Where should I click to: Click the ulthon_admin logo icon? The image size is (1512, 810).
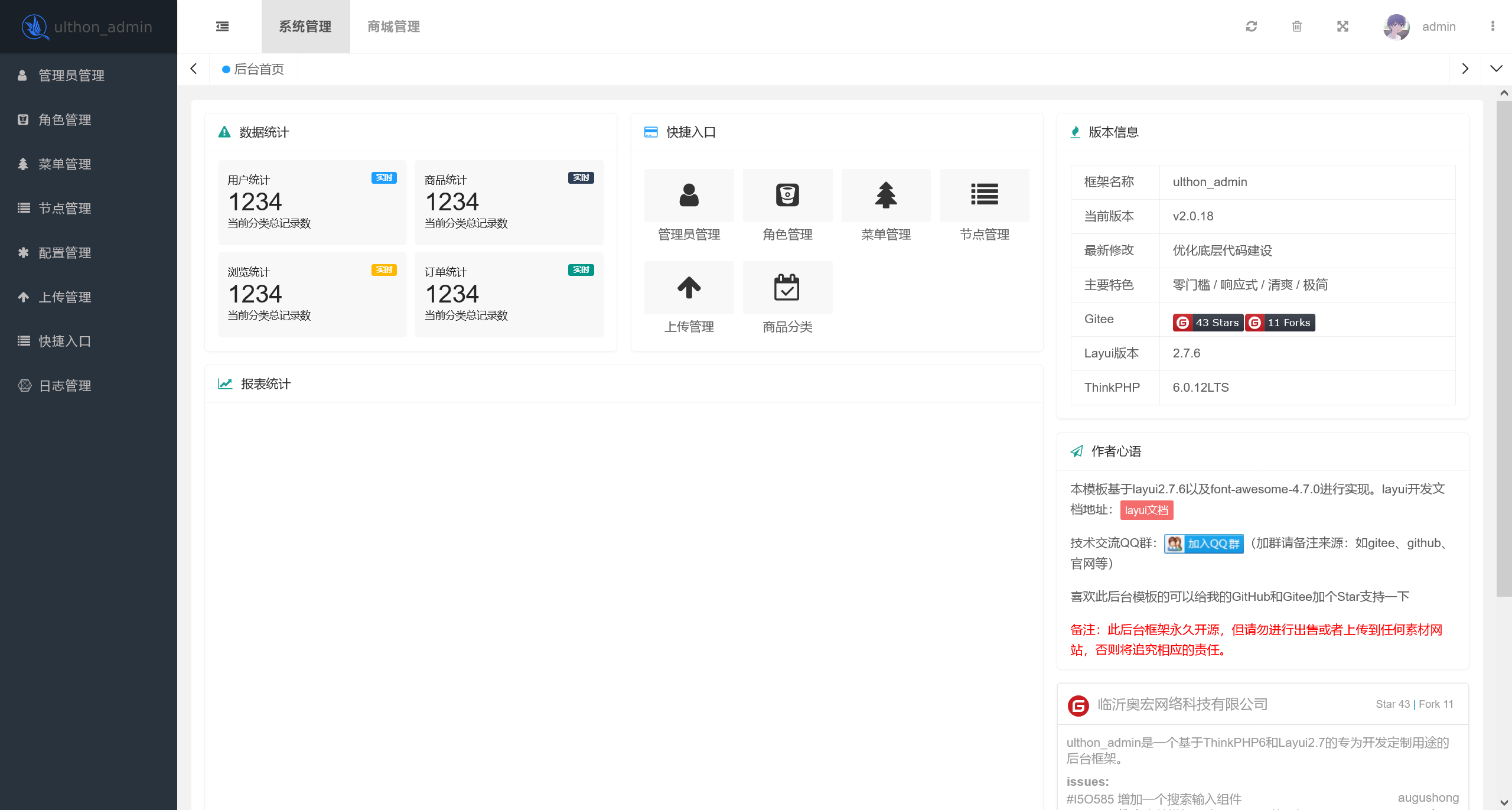35,26
